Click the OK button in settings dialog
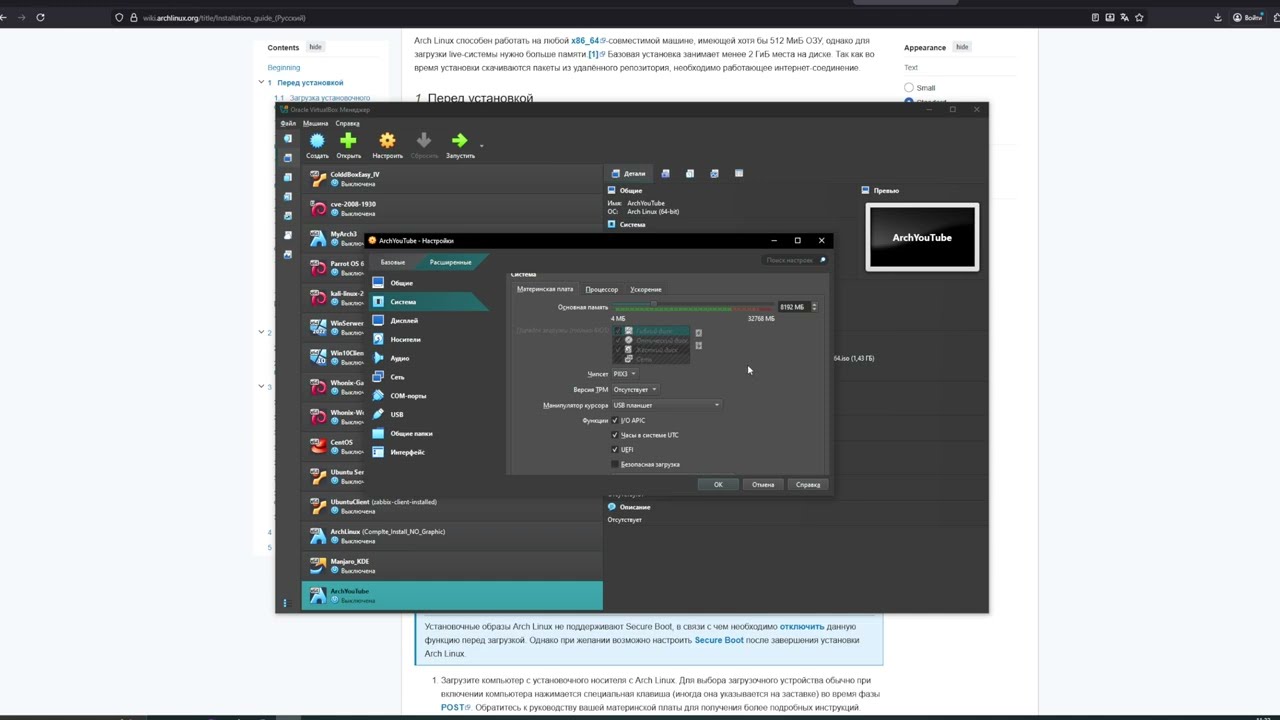Image resolution: width=1280 pixels, height=720 pixels. [718, 485]
